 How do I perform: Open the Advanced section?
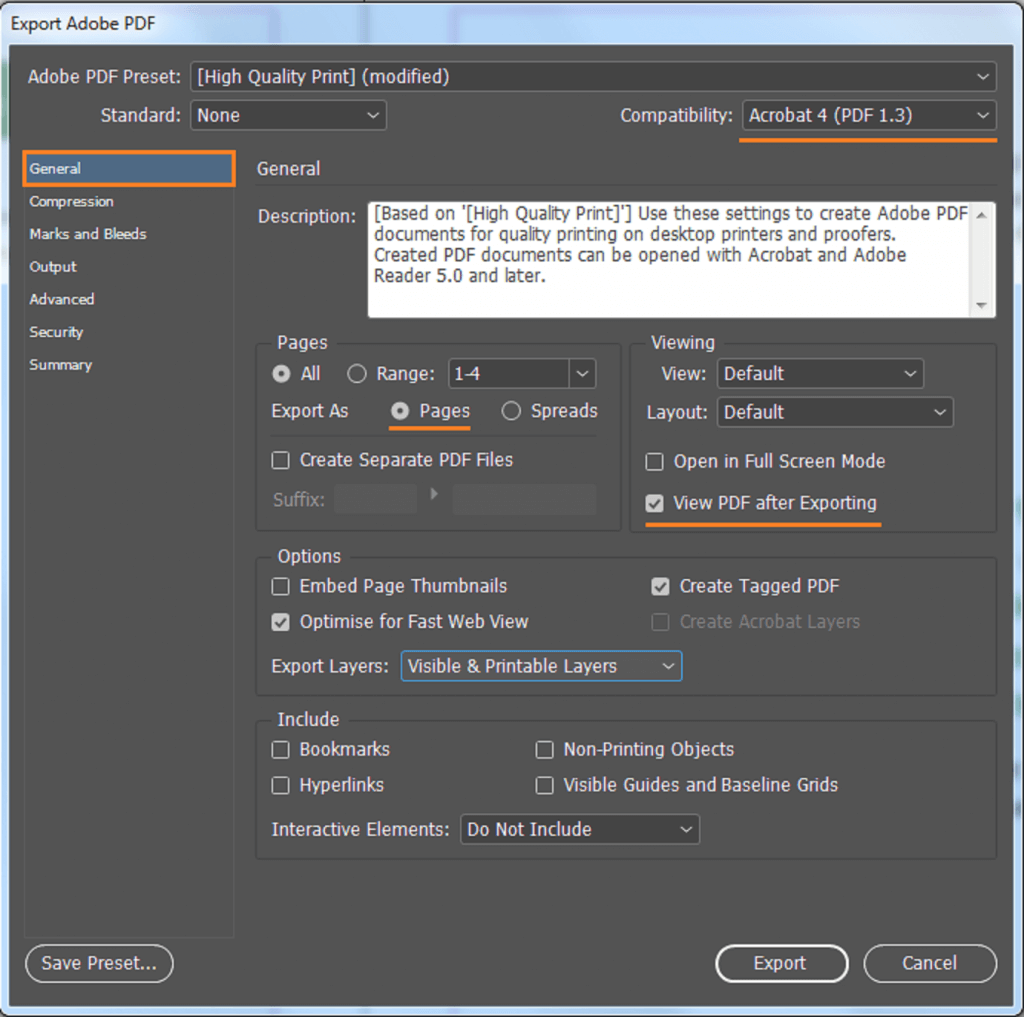(61, 299)
